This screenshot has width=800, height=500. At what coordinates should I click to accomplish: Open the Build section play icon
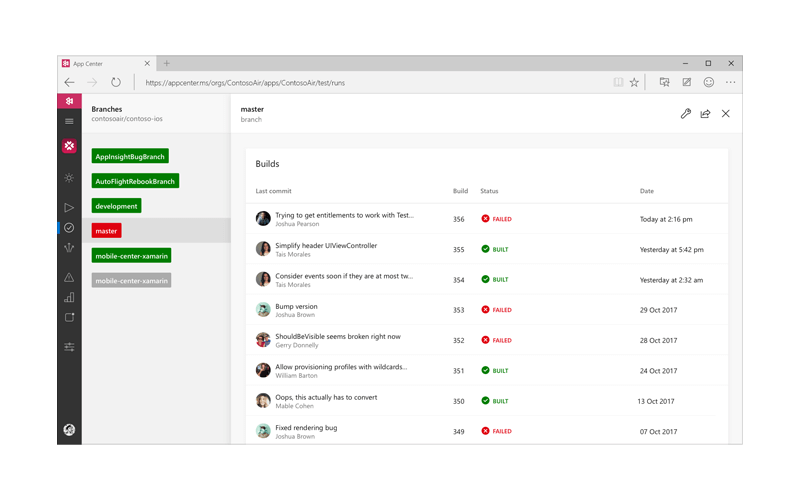click(69, 208)
